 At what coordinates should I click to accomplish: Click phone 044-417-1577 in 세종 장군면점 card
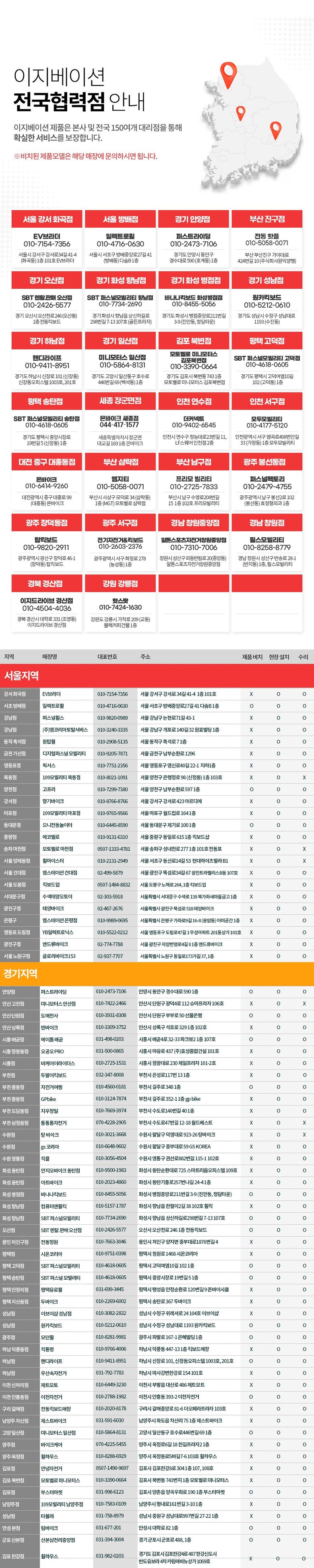120,425
